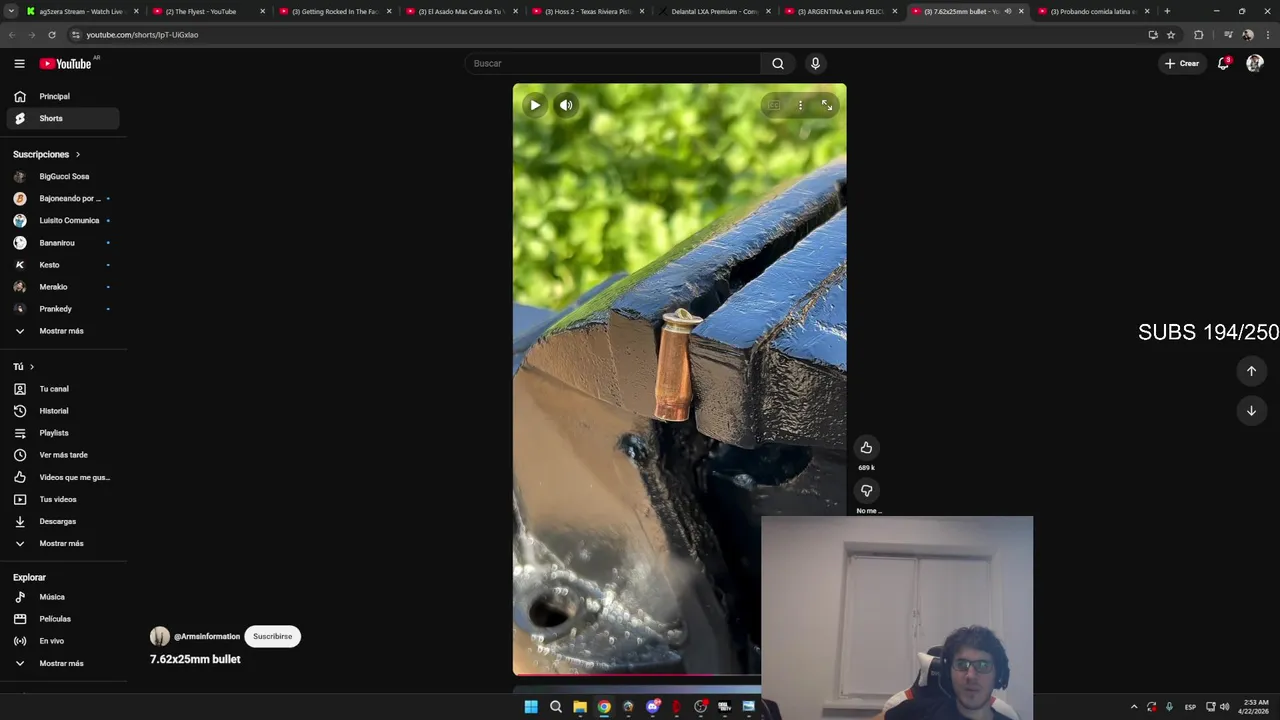1280x720 pixels.
Task: Open the YouTube hamburger guide menu
Action: (19, 63)
